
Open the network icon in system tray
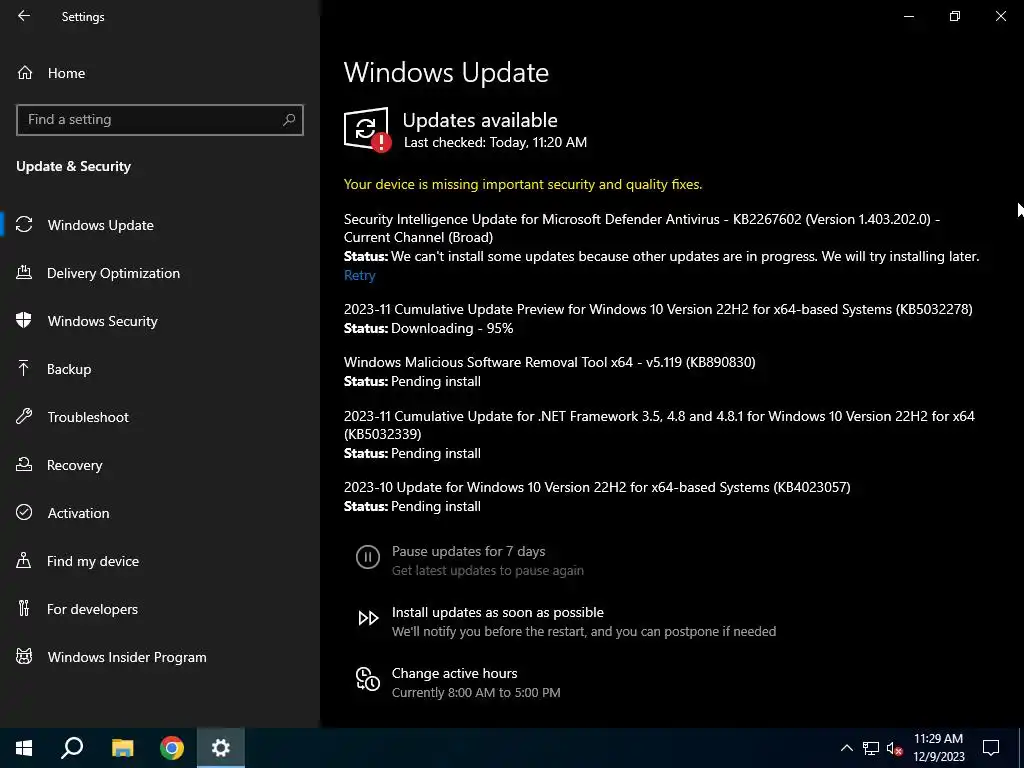pos(871,748)
